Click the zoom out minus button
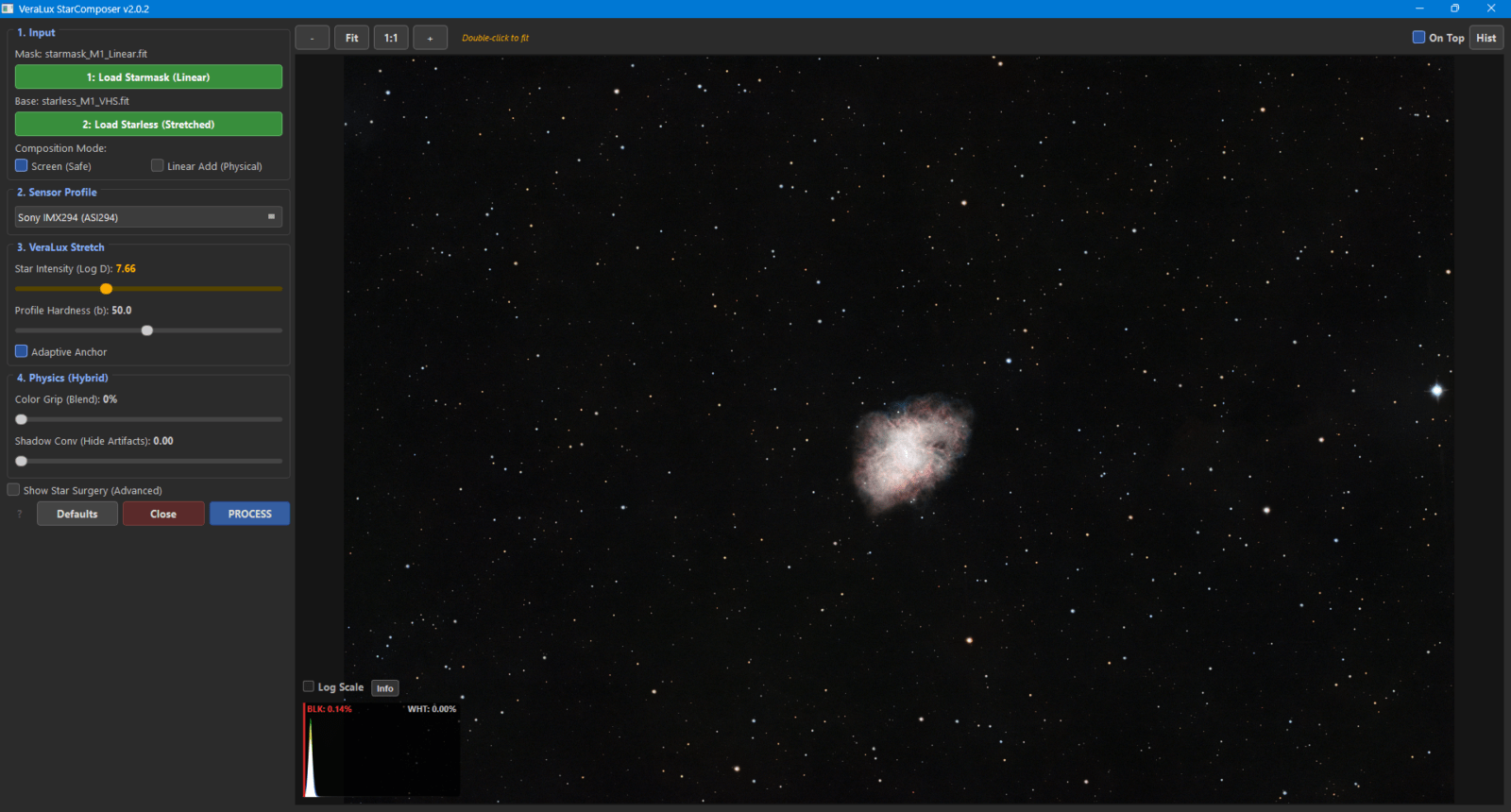Viewport: 1511px width, 812px height. pos(312,38)
